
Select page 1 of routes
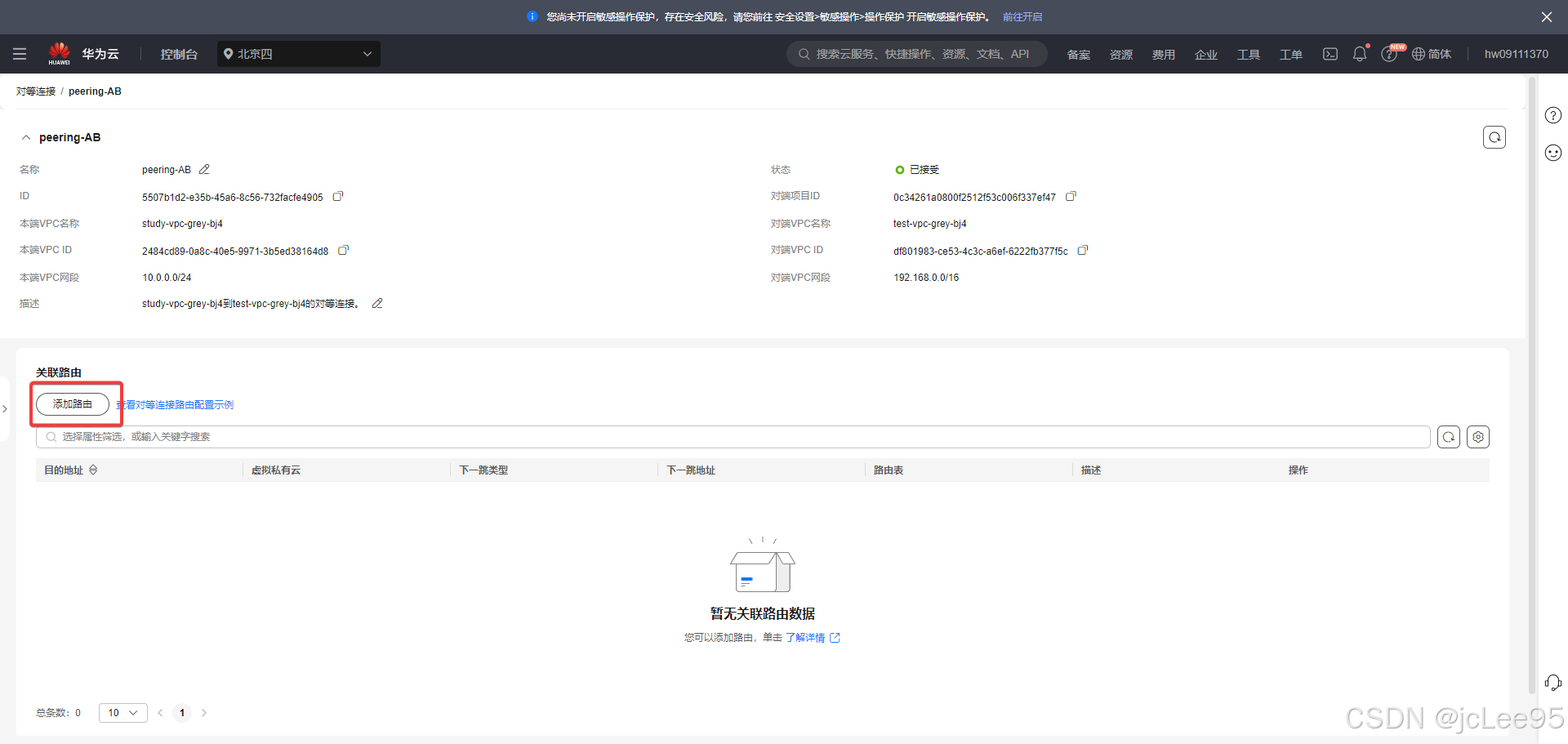click(182, 713)
